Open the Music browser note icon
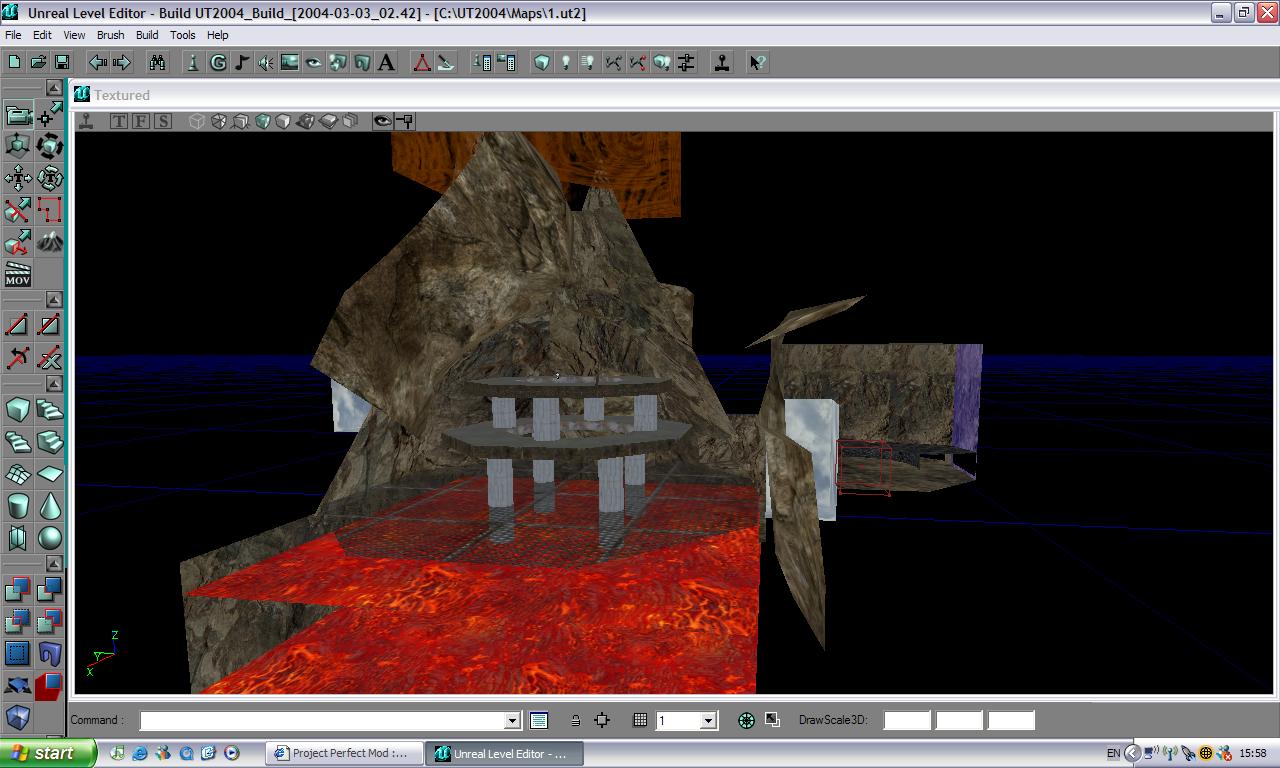Image resolution: width=1280 pixels, height=768 pixels. [x=242, y=62]
